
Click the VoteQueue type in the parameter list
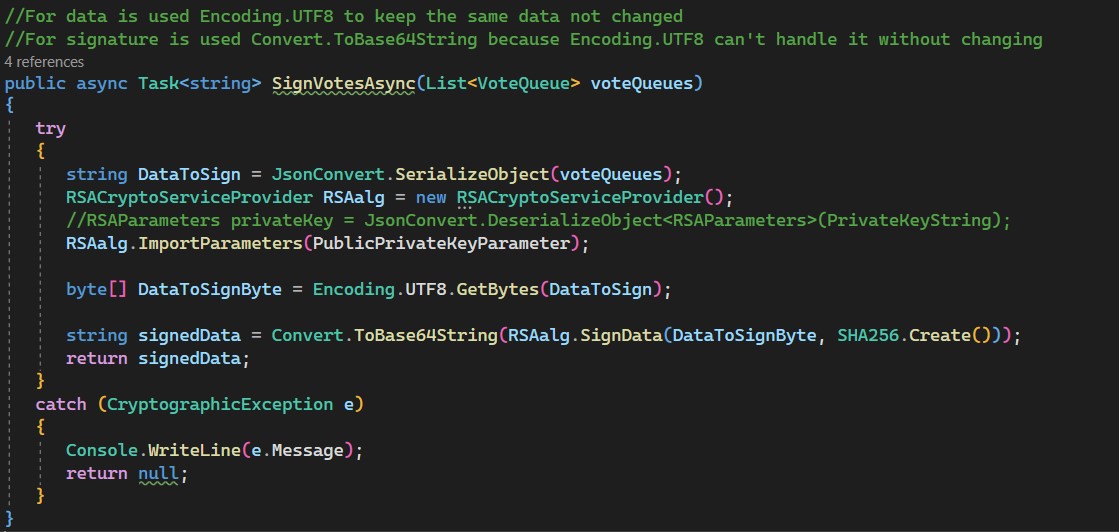524,83
